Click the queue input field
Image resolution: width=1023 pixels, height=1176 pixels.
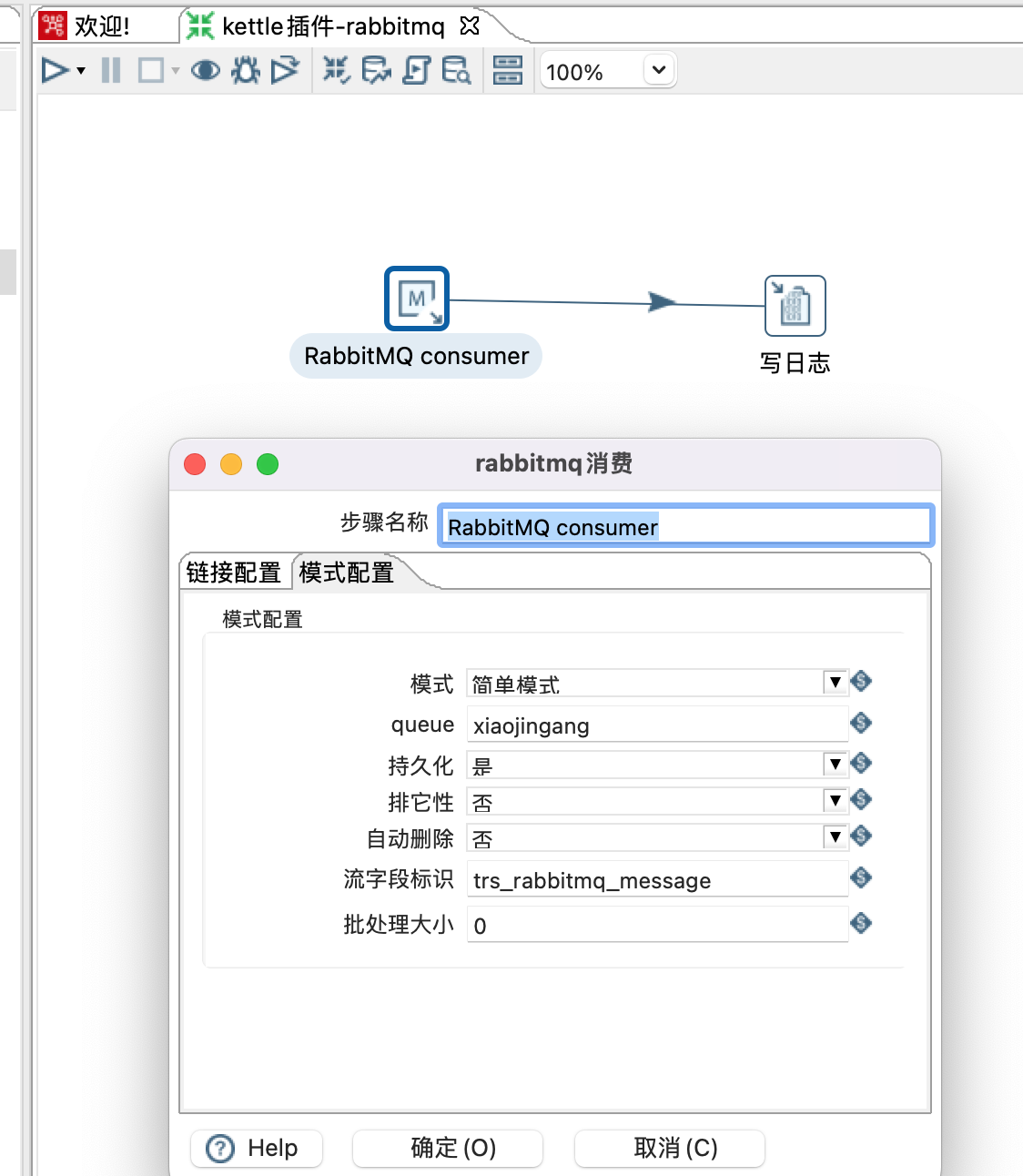[x=657, y=725]
